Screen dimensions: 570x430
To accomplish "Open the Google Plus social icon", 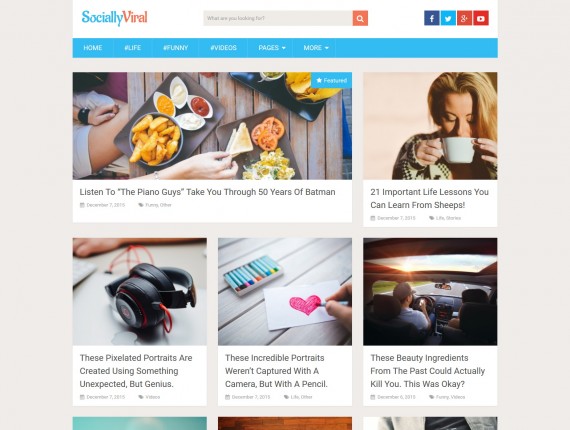I will pyautogui.click(x=464, y=18).
